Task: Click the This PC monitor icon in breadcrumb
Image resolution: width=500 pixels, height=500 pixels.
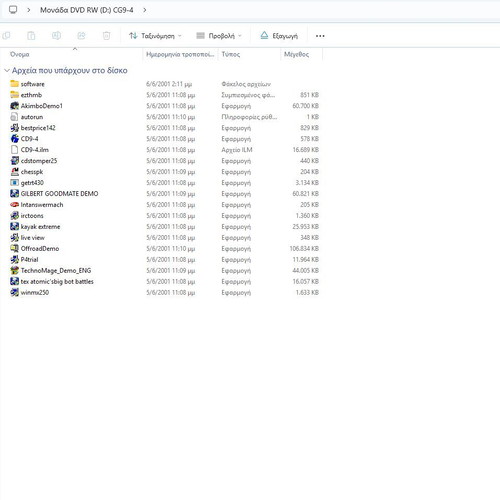Action: [x=13, y=10]
